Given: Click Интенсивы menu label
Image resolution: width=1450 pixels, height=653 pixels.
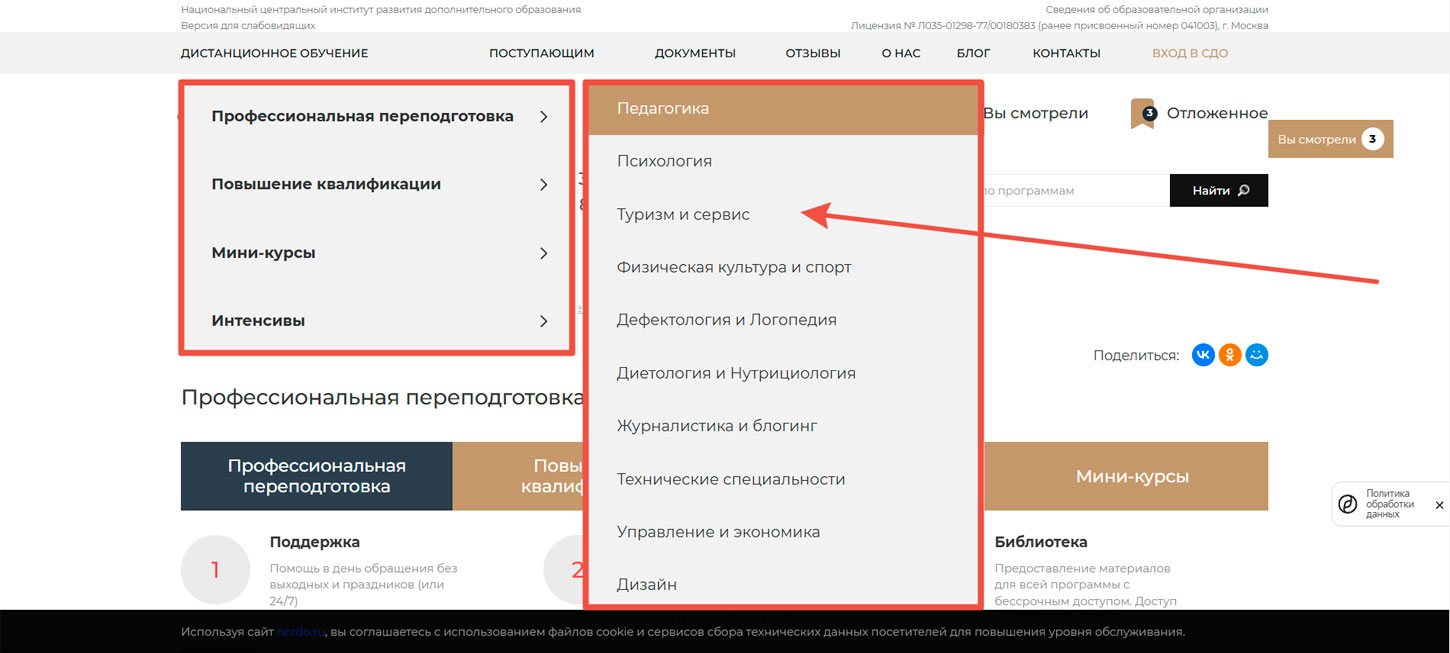Looking at the screenshot, I should [258, 321].
